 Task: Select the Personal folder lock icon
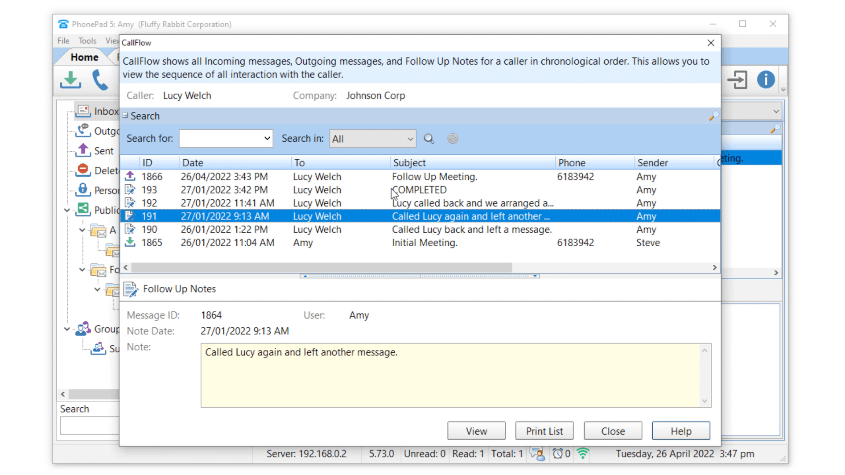(x=82, y=190)
